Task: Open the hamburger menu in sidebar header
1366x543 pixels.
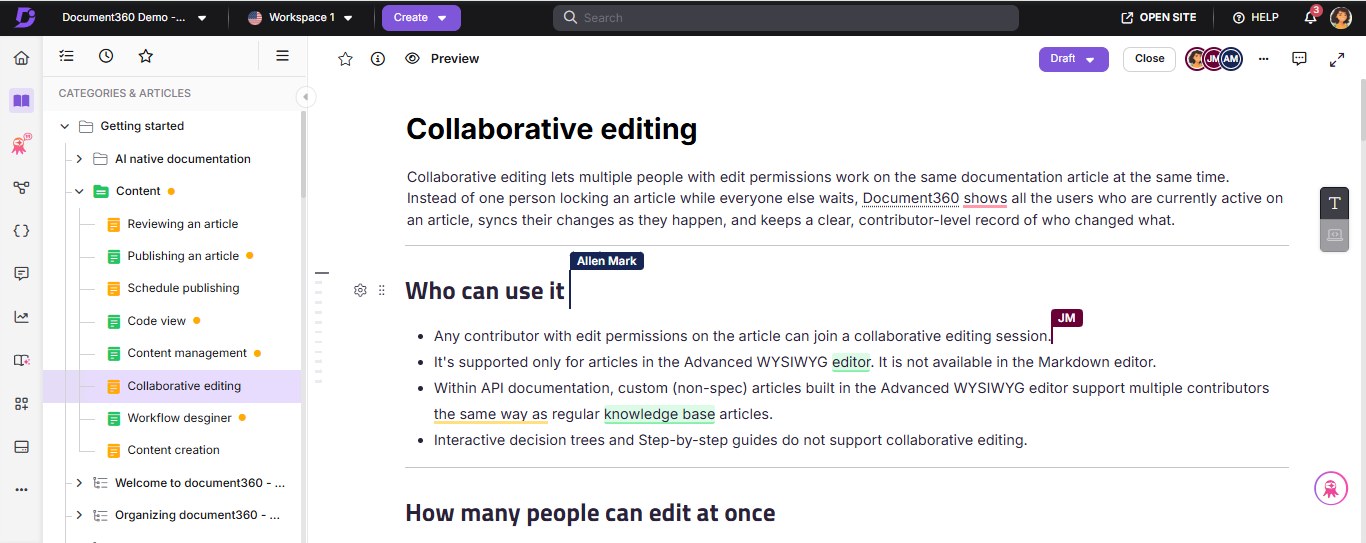Action: click(x=282, y=56)
